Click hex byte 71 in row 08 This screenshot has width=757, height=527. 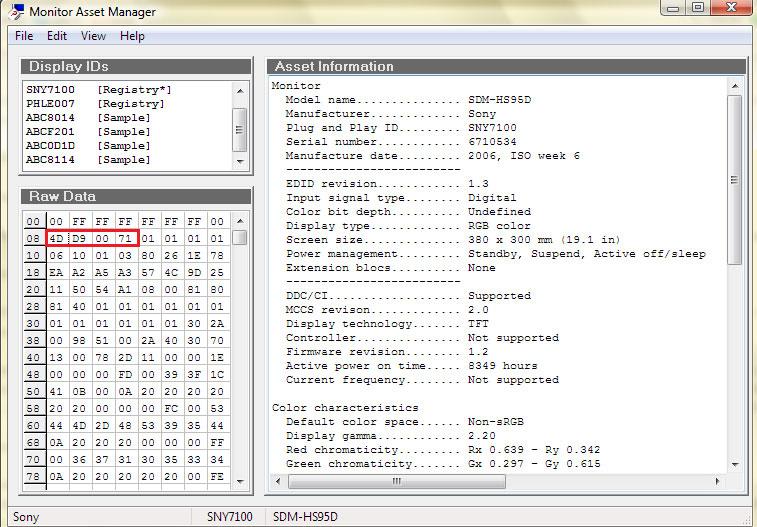(125, 238)
